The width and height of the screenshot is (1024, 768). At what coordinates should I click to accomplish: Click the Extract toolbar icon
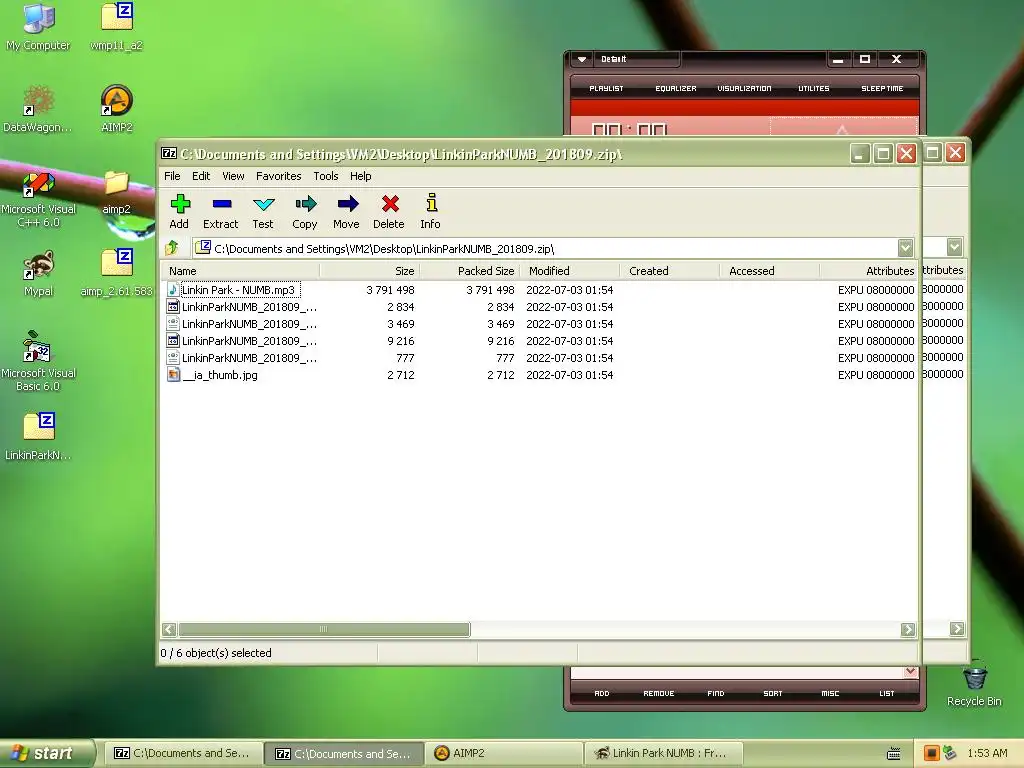click(x=221, y=212)
